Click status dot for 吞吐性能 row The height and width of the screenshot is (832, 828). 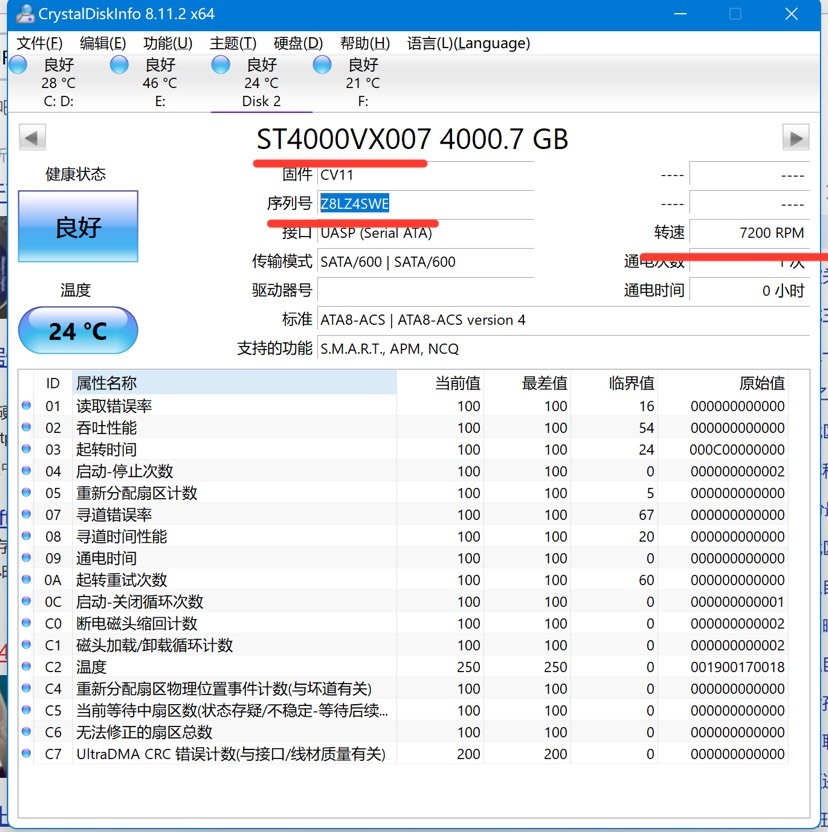click(x=26, y=428)
